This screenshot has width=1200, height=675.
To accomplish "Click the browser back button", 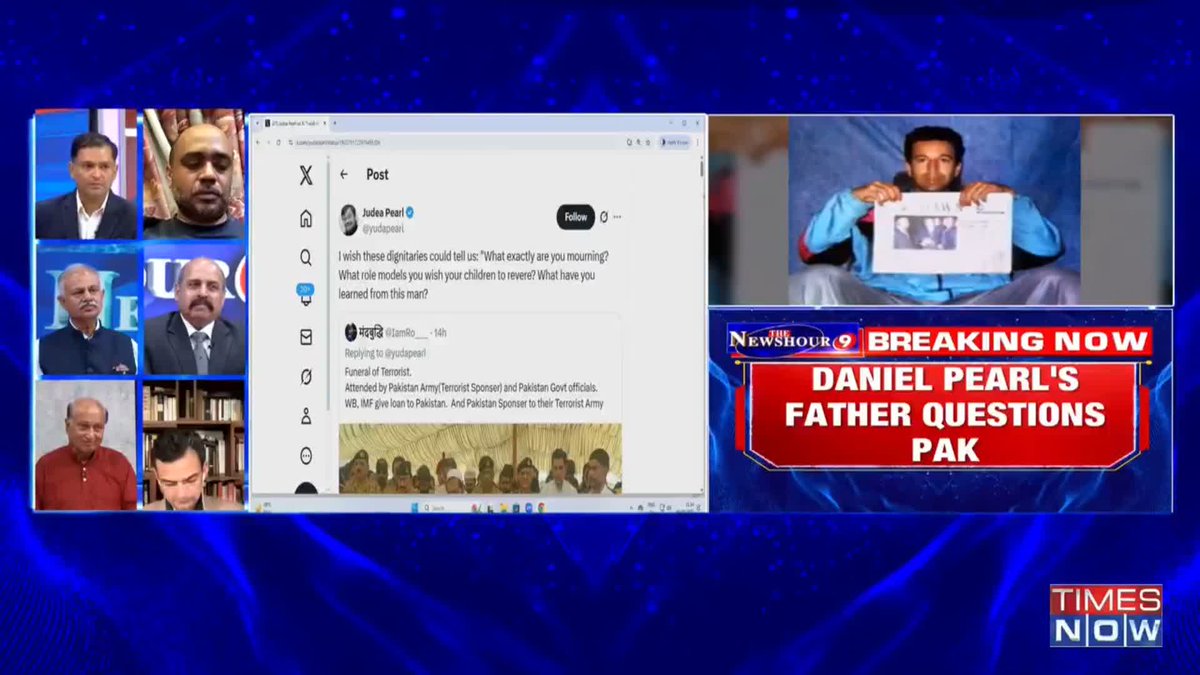I will (x=257, y=142).
